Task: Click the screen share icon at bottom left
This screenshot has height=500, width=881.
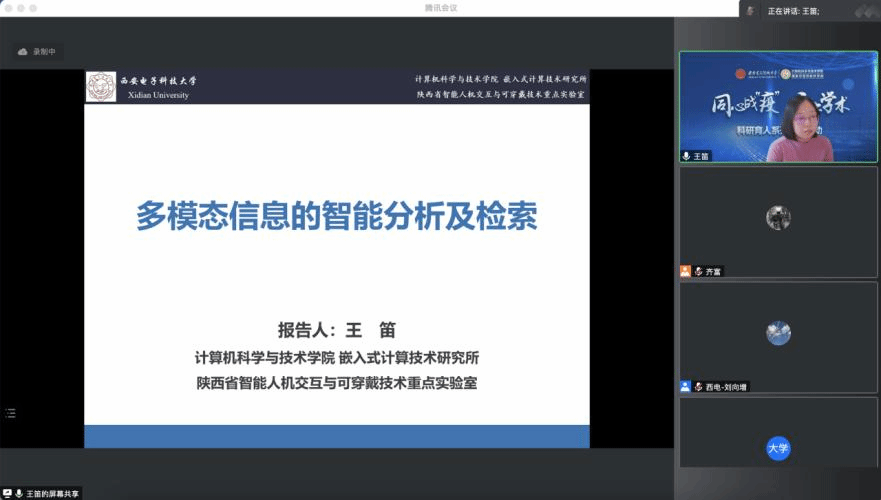Action: click(7, 493)
